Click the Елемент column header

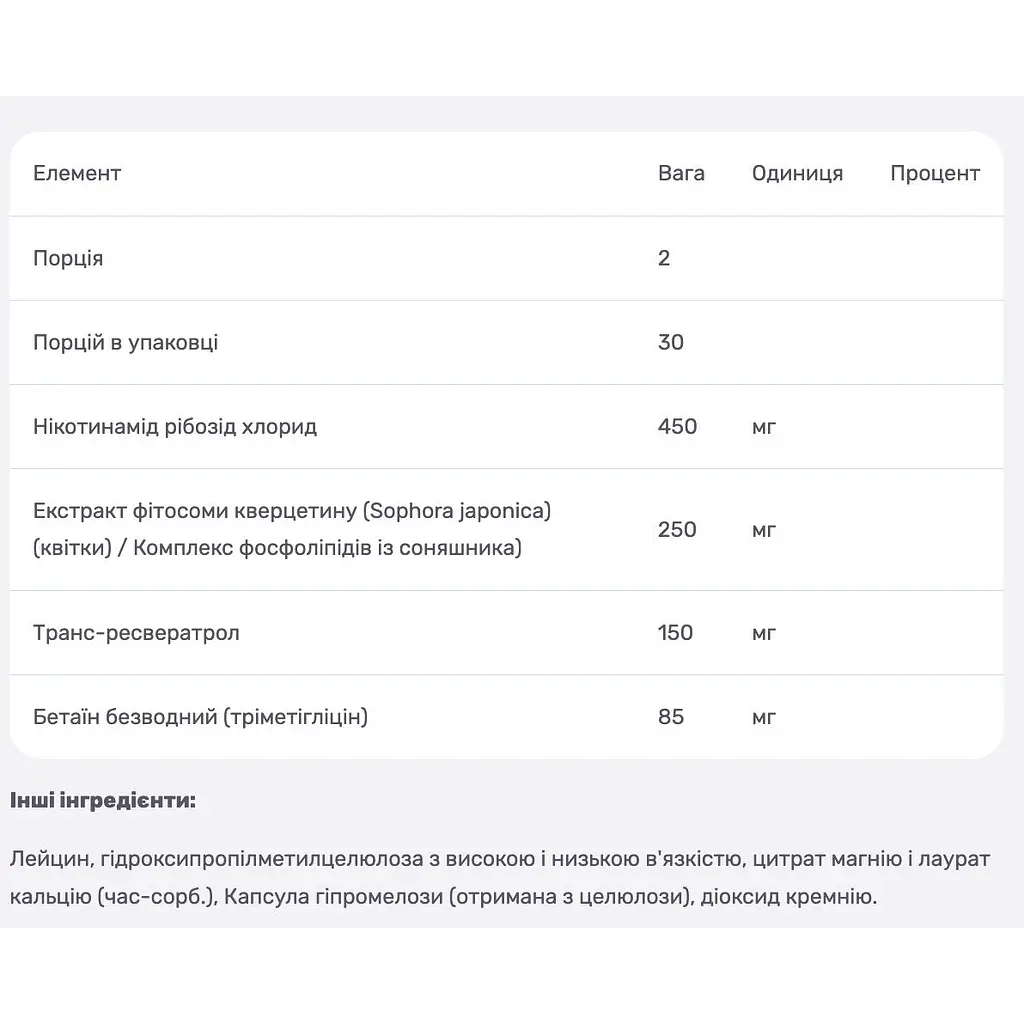click(x=77, y=174)
